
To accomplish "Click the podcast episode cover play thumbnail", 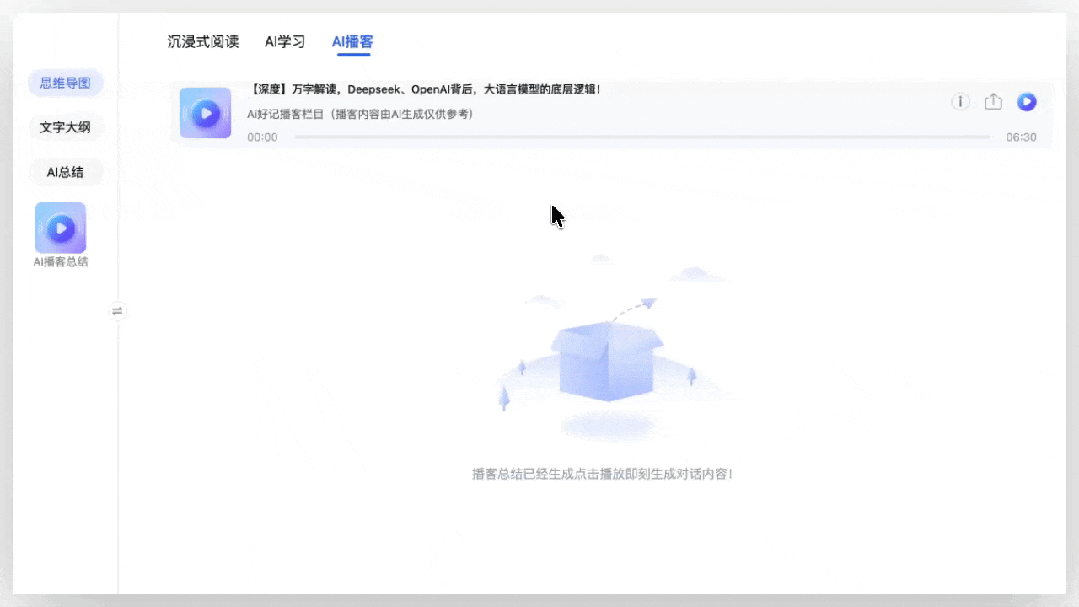I will point(205,112).
